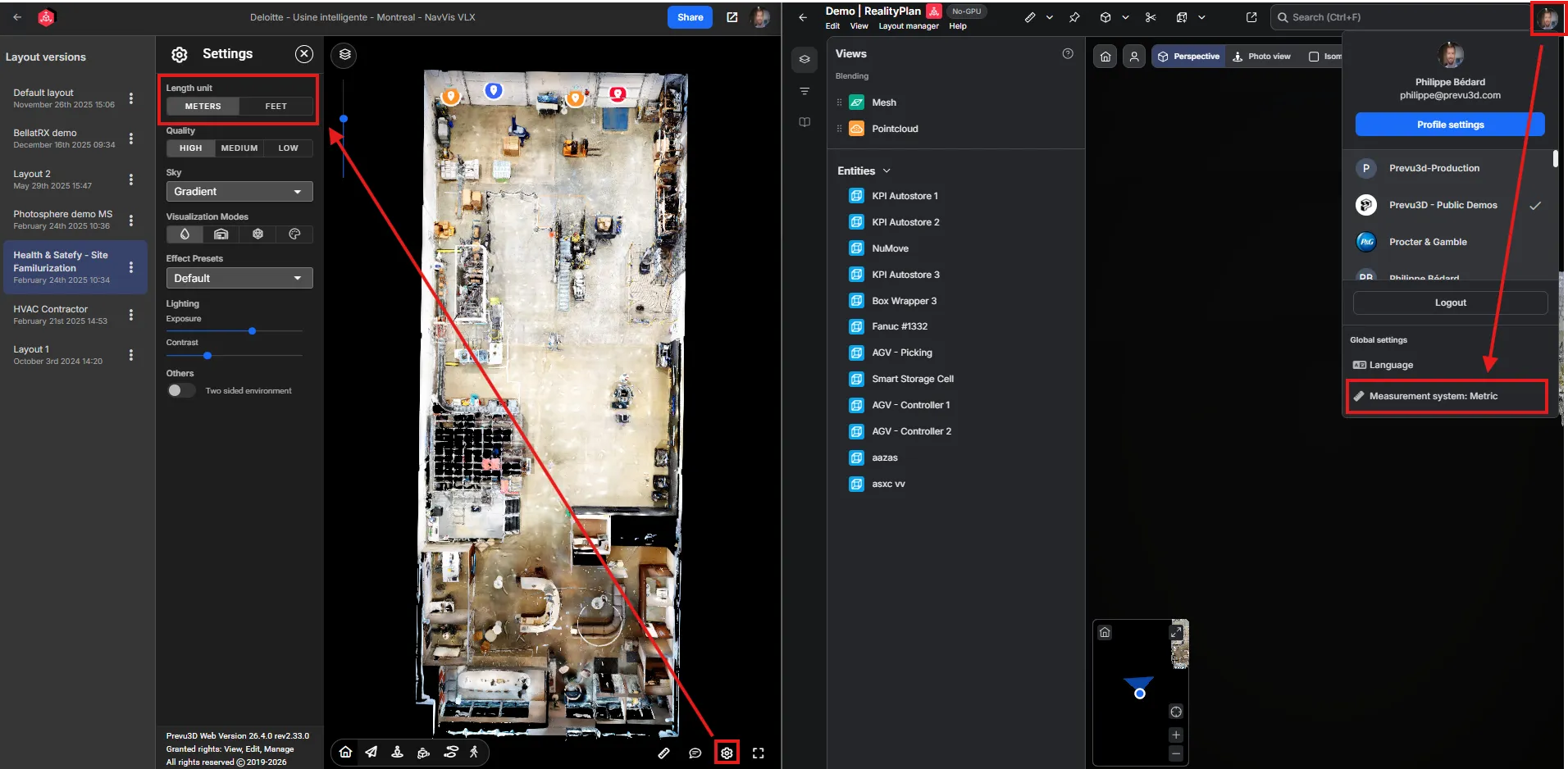Click the Search (Ctrl+F) field

(x=1399, y=17)
